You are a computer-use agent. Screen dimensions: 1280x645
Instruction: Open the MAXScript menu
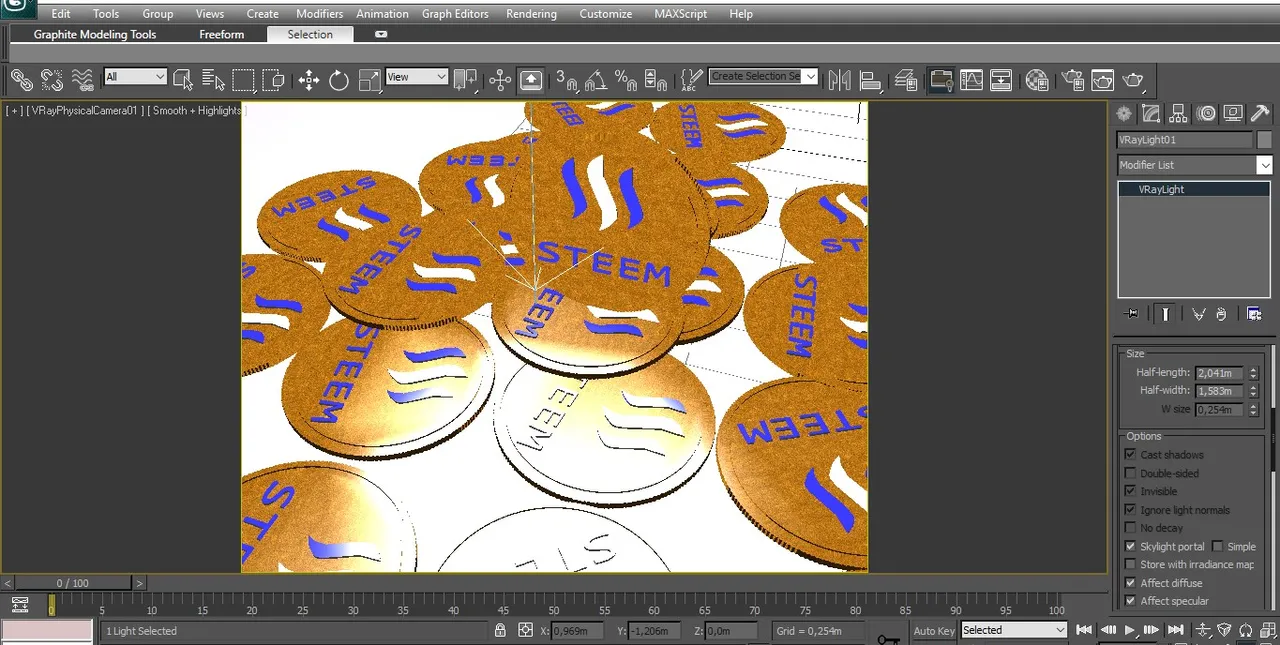click(681, 14)
